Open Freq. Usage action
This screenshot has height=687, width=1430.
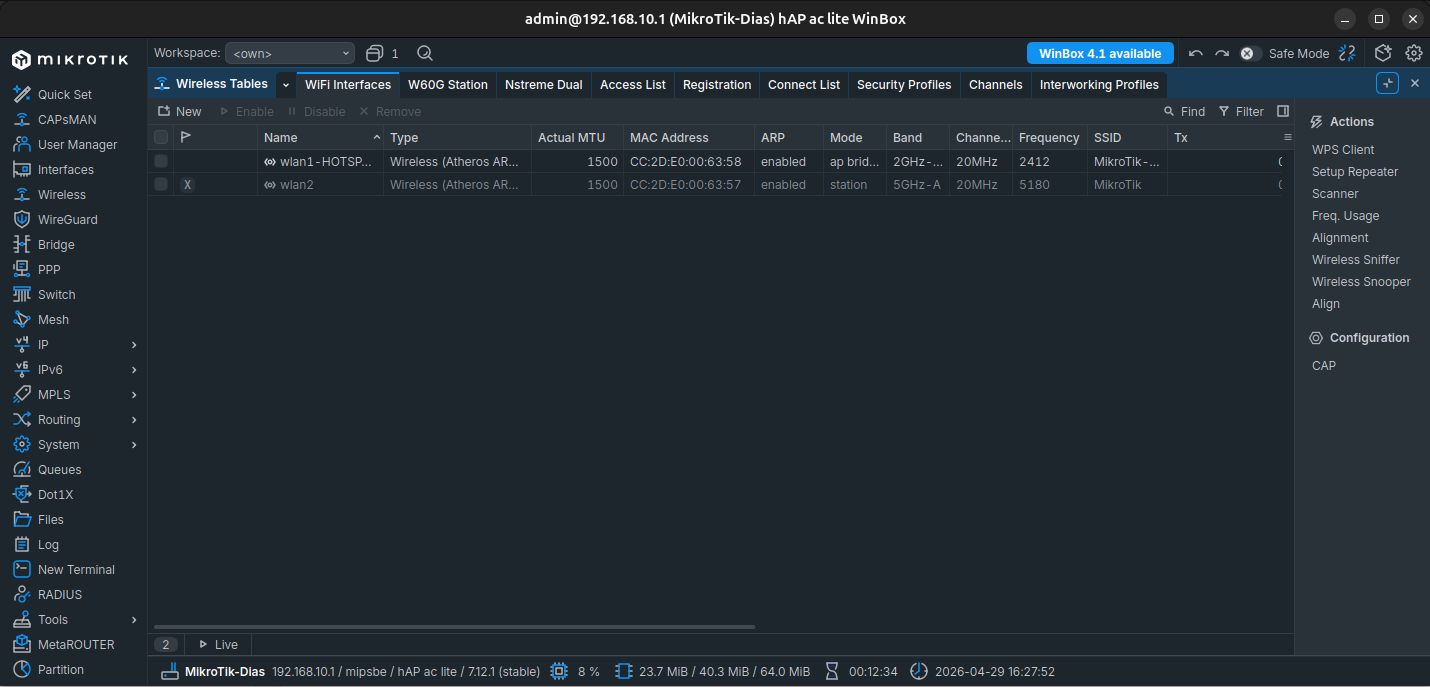coord(1345,215)
